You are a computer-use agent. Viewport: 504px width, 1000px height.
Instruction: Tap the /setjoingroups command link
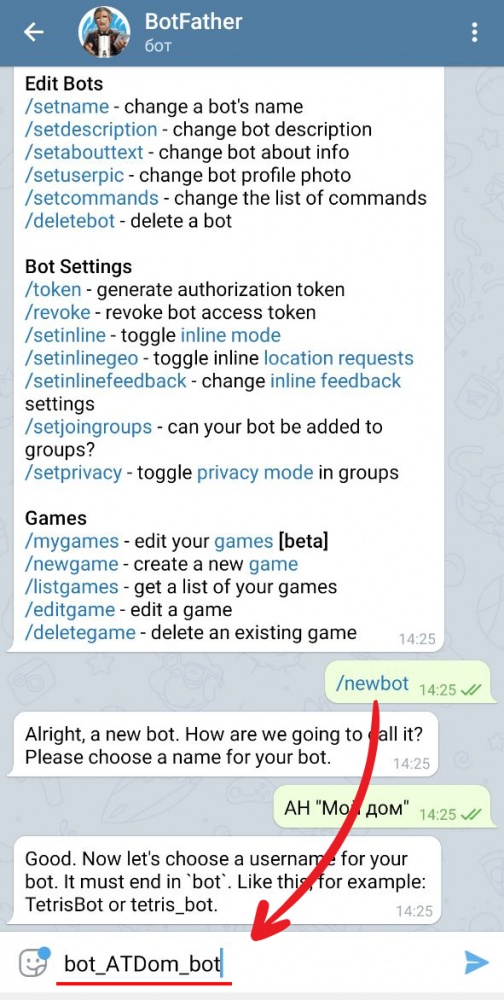89,427
